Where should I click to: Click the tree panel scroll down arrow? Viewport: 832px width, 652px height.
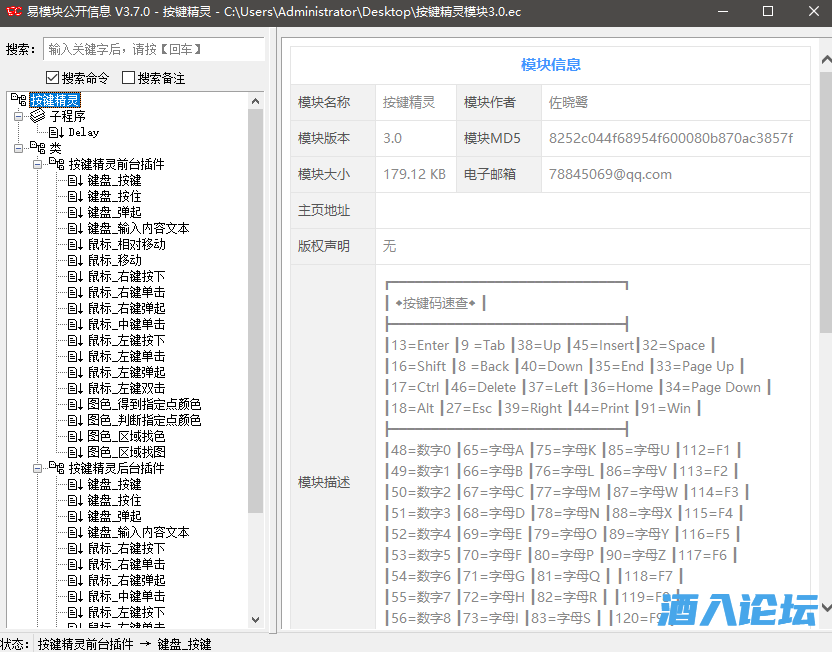[255, 620]
